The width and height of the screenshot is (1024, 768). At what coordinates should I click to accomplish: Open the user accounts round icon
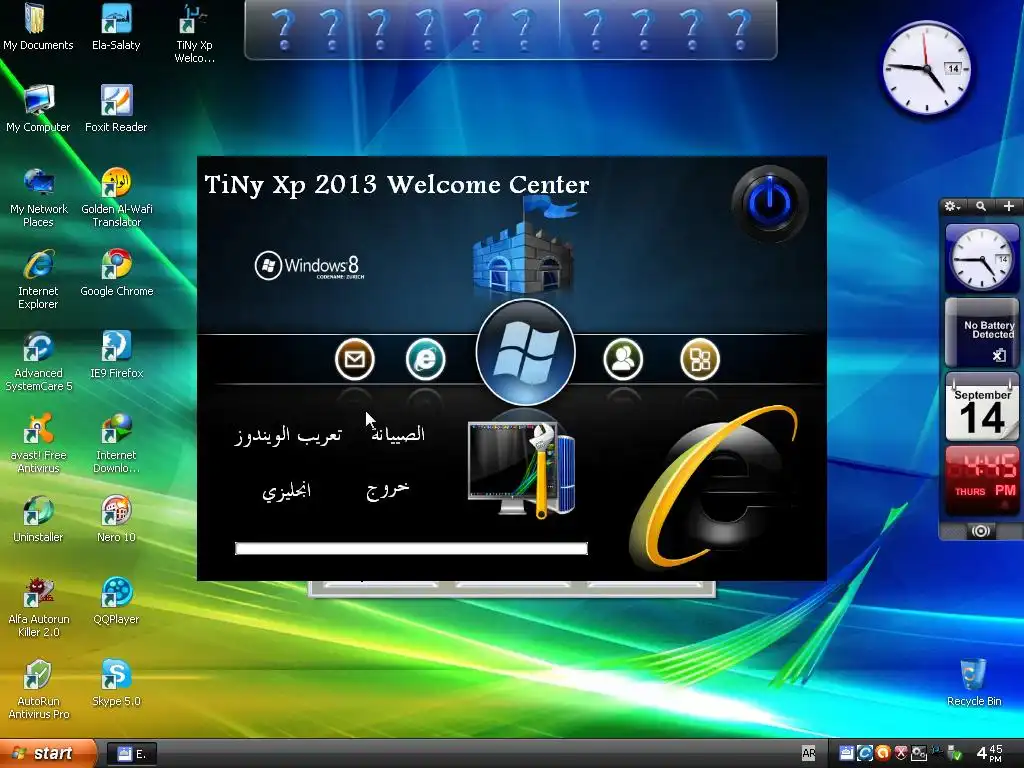(623, 359)
